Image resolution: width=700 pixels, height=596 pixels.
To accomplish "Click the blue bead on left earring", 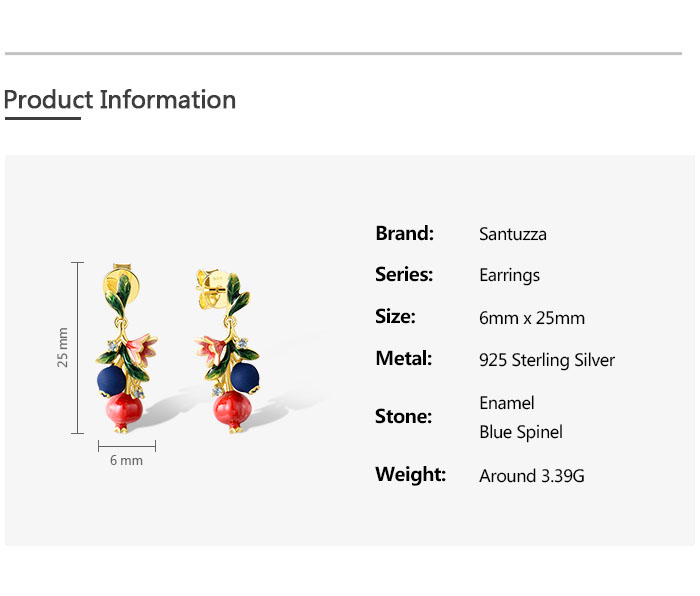I will point(109,379).
